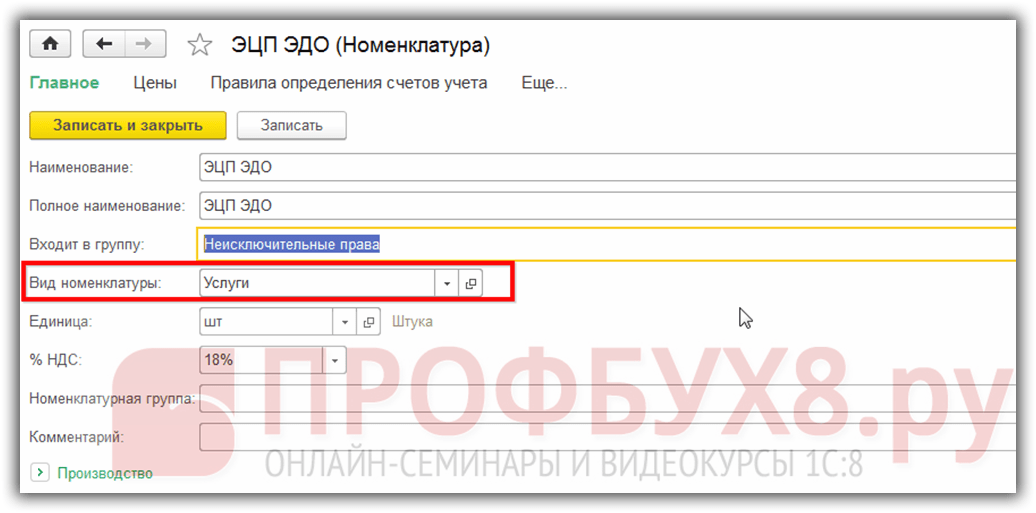The image size is (1036, 513).
Task: Expand the Вид номенклатуры dropdown list
Action: (447, 284)
